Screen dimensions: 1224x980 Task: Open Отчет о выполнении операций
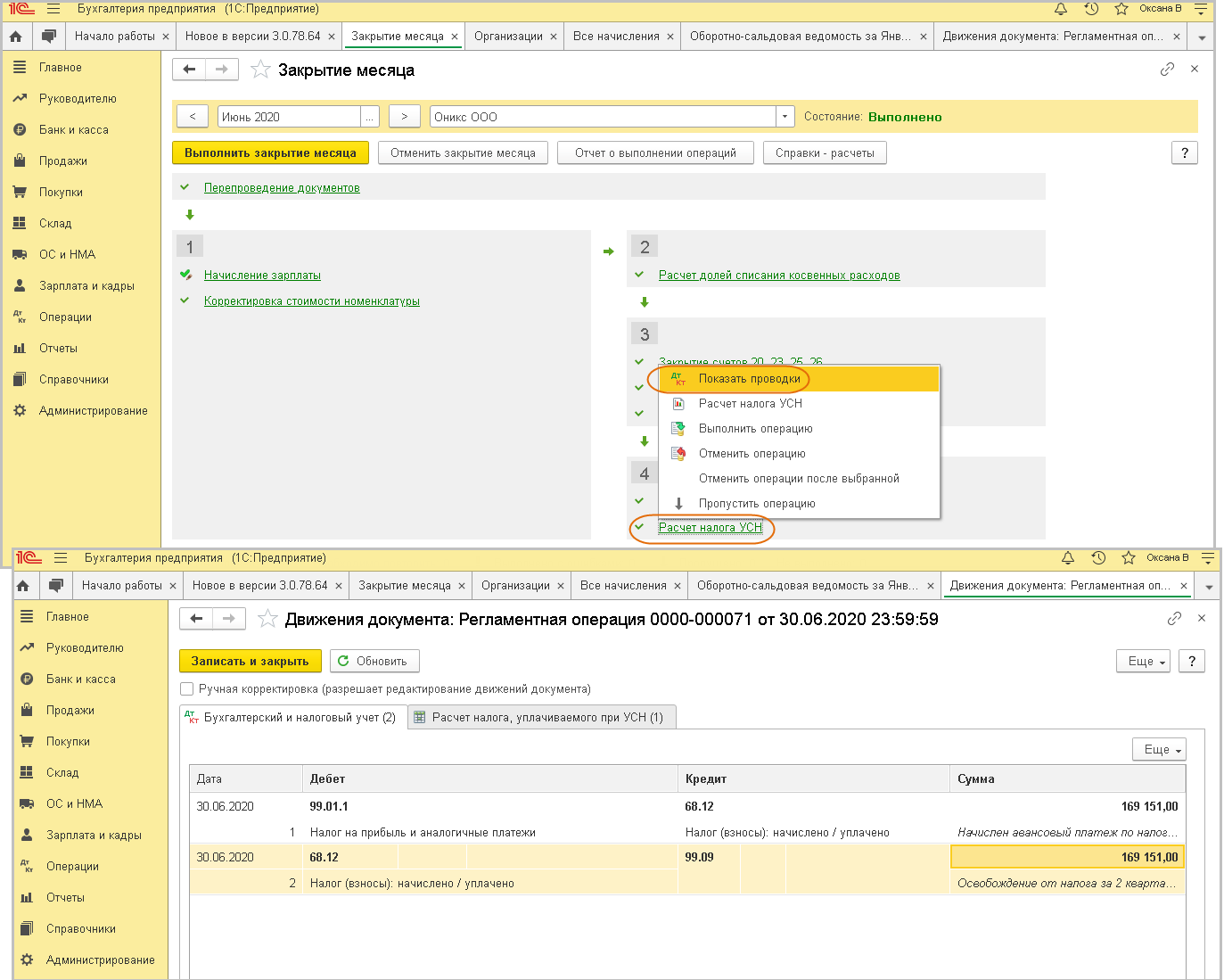[x=655, y=152]
